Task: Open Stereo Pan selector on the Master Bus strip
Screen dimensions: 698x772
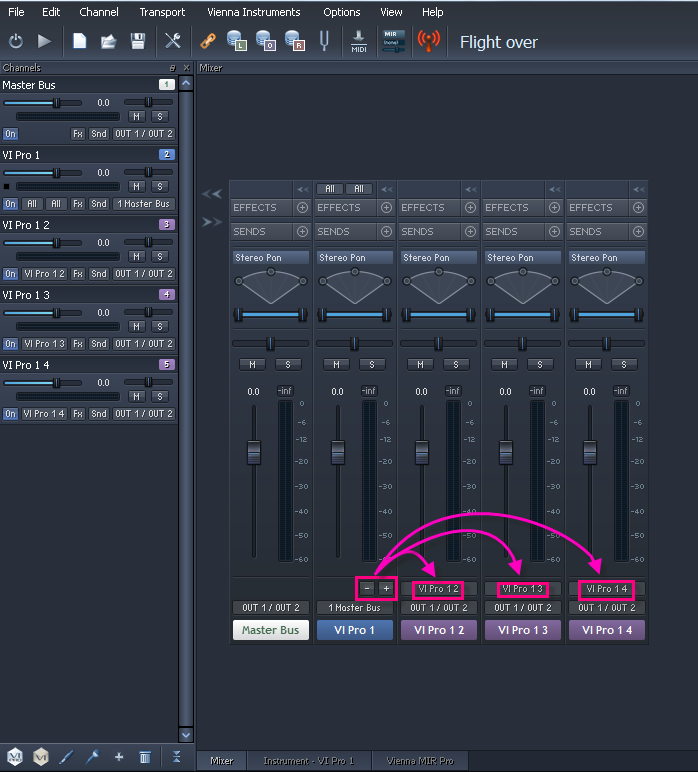Action: pyautogui.click(x=271, y=257)
